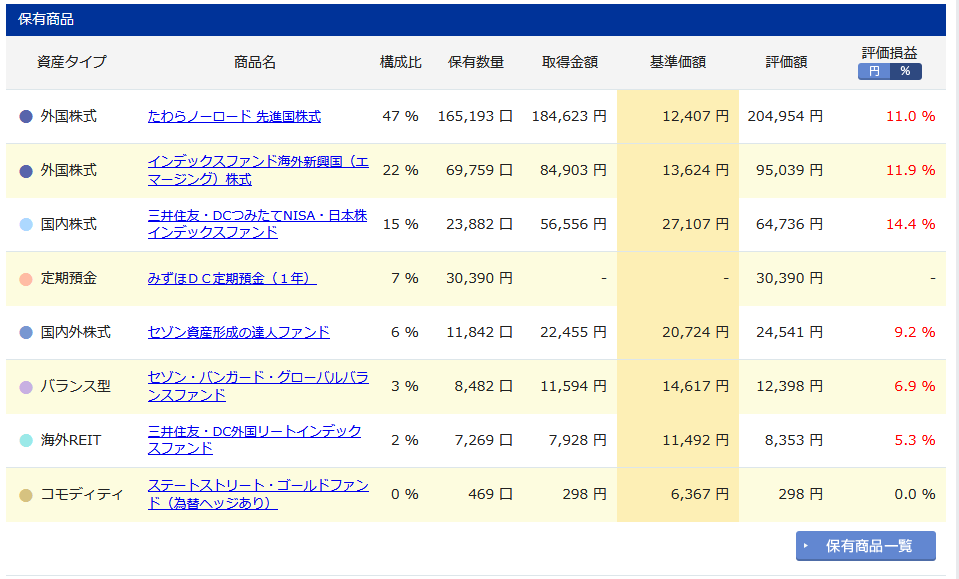Click the 資産タイプ column header

tap(72, 62)
